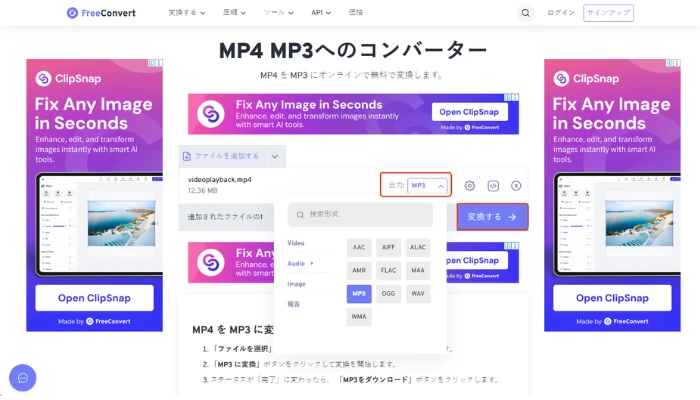The width and height of the screenshot is (700, 400).
Task: Open the chat bubble help icon
Action: [23, 378]
